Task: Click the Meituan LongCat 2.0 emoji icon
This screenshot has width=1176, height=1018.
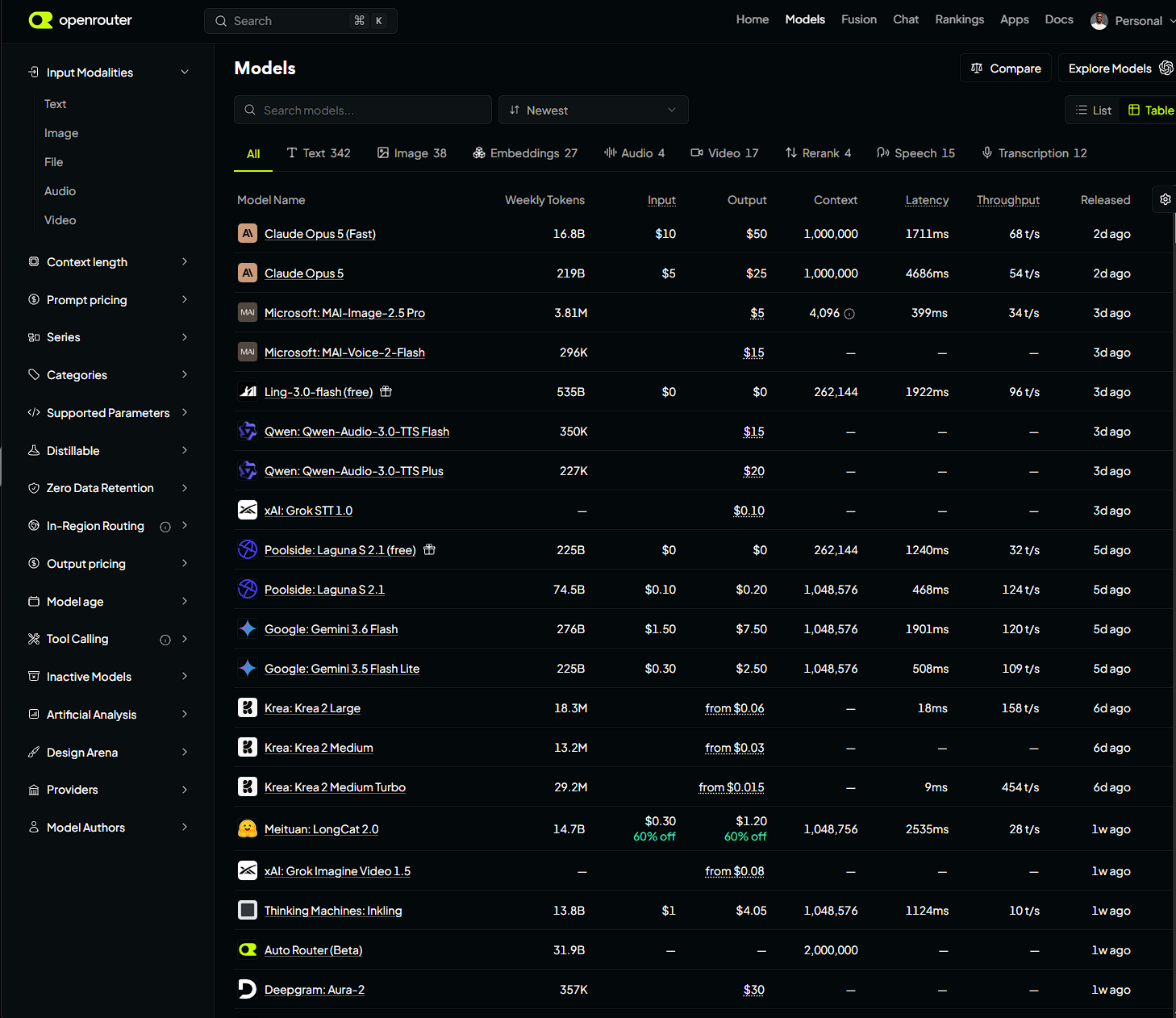Action: [x=248, y=828]
